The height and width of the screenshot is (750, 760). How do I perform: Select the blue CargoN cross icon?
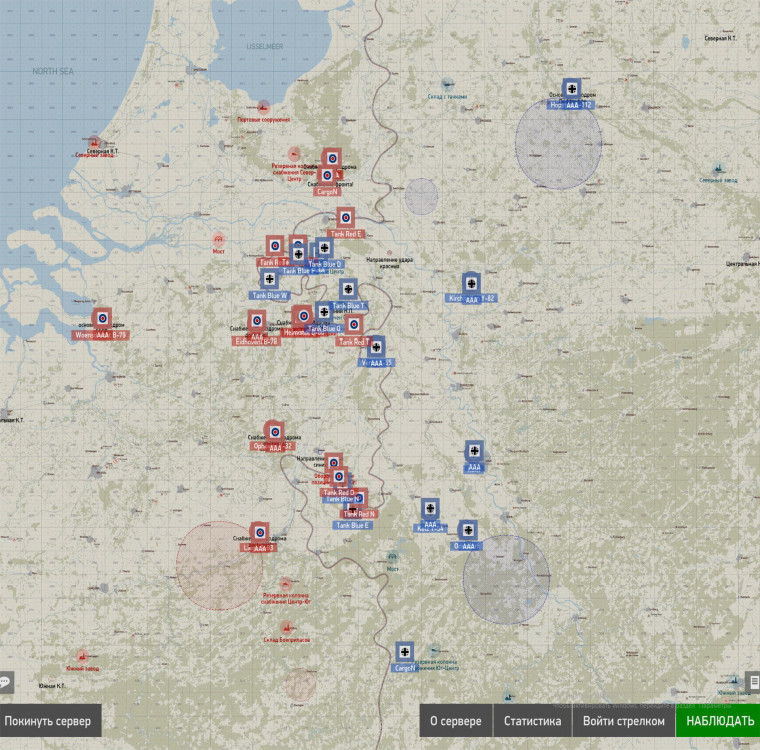405,652
